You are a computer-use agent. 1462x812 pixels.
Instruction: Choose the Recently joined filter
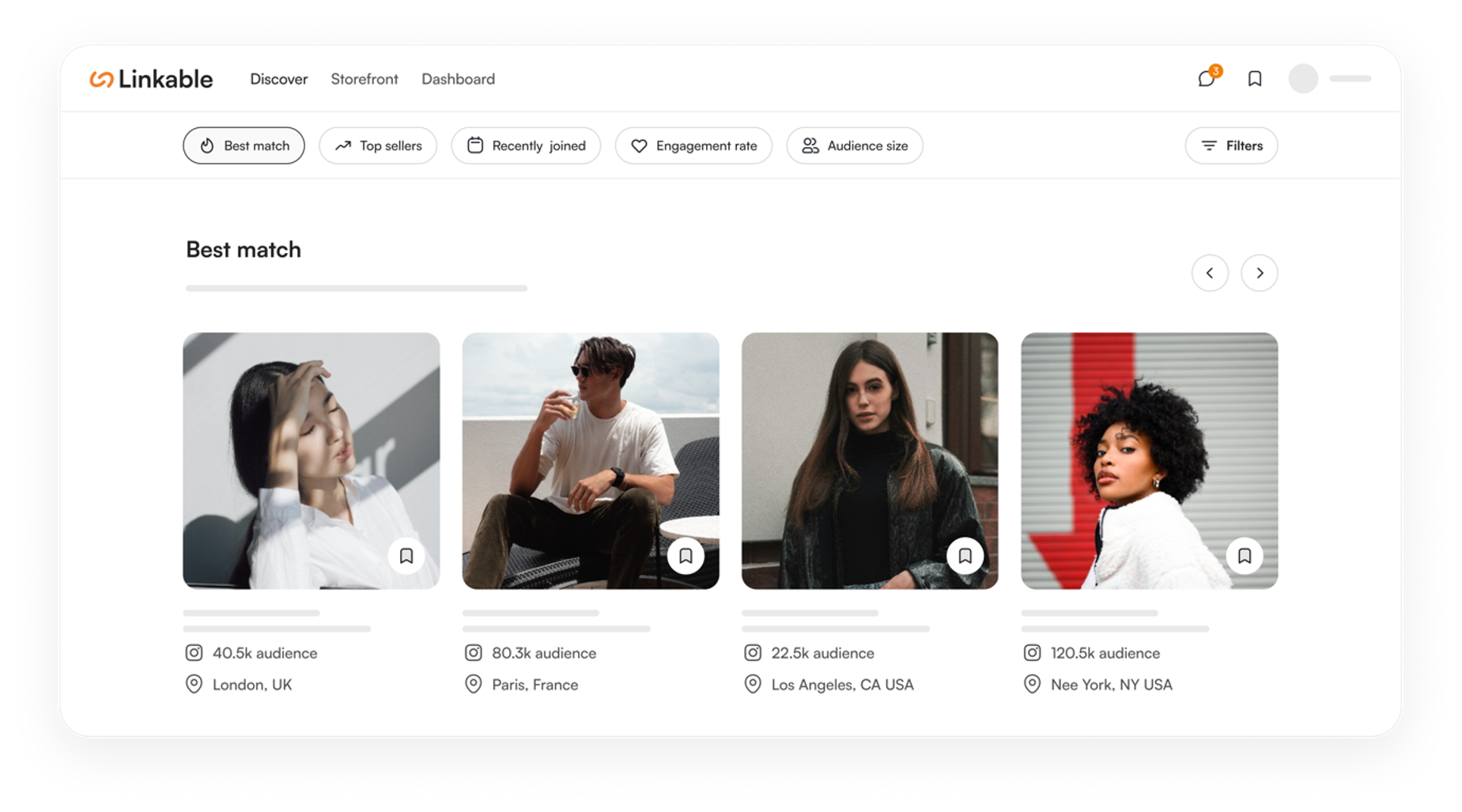coord(526,145)
